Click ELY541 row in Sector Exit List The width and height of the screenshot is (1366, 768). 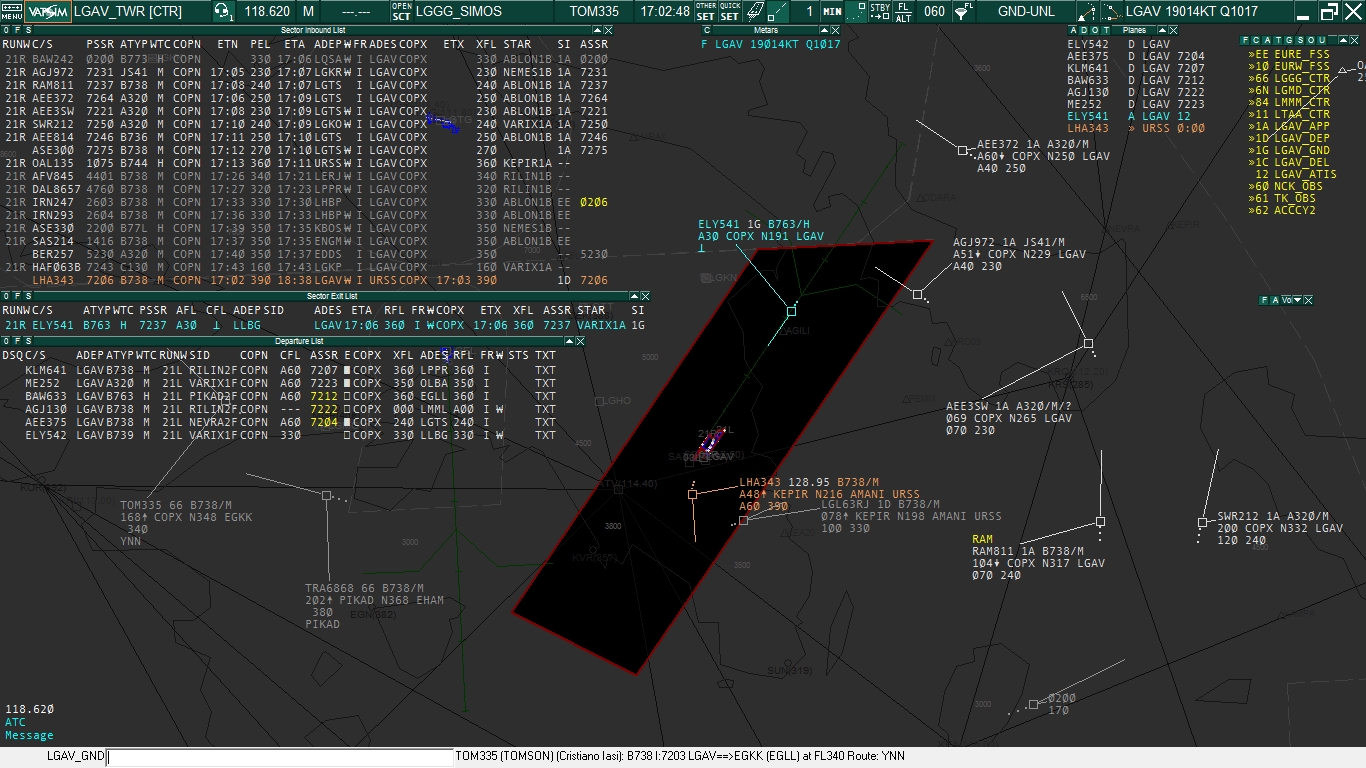(x=325, y=325)
